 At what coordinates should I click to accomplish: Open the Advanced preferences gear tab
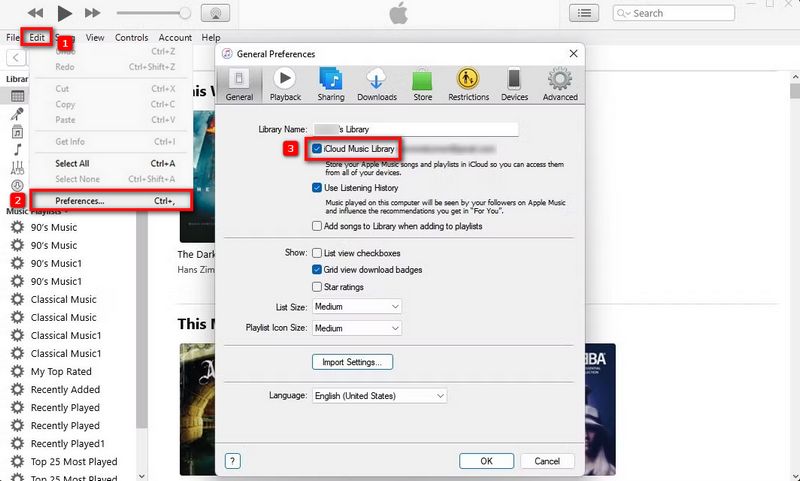pos(560,84)
